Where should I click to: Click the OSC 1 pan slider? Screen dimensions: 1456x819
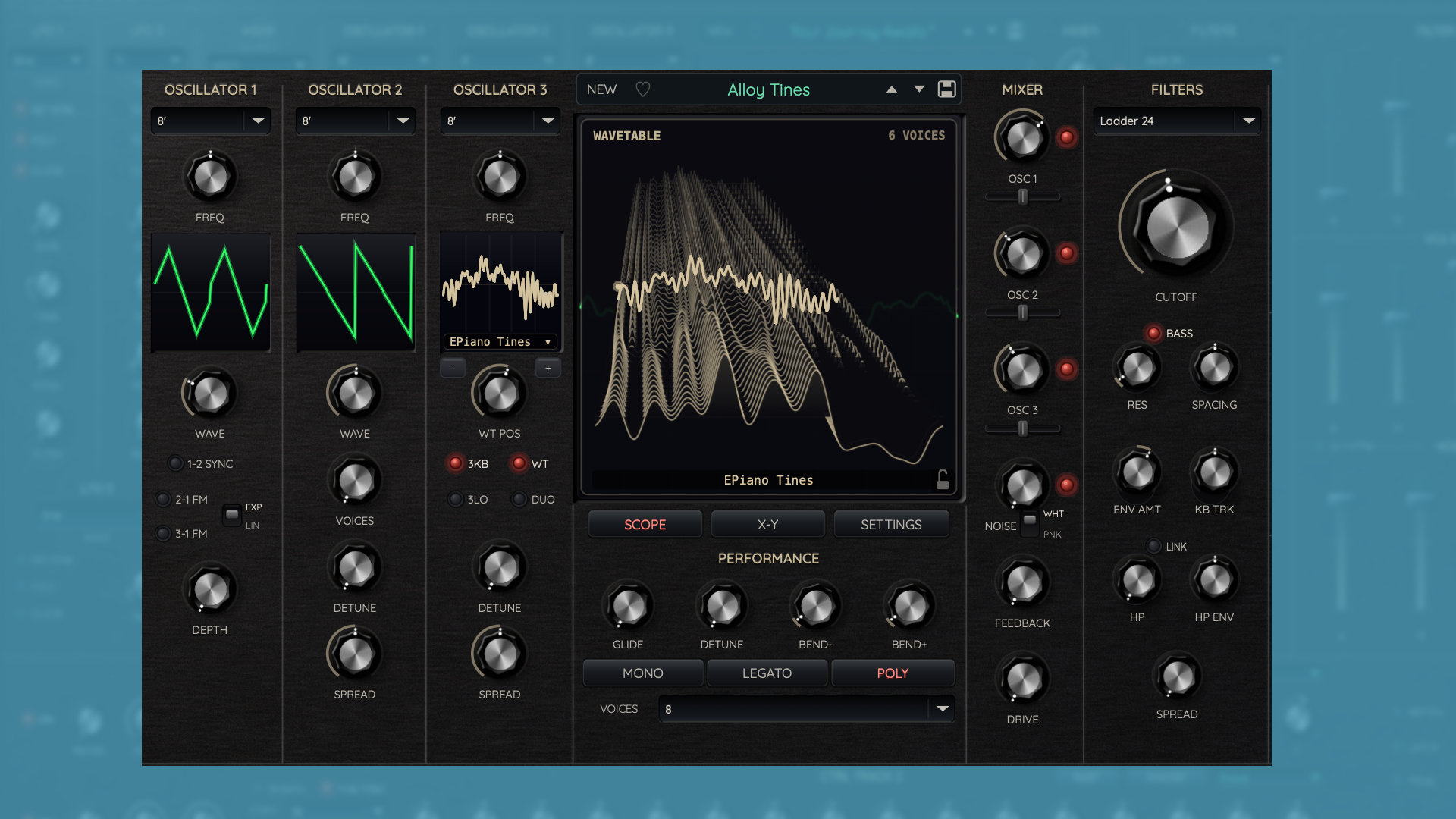[1023, 196]
